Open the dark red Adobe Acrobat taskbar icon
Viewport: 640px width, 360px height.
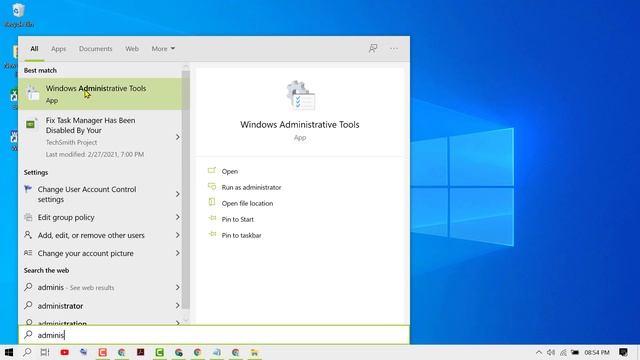coord(140,352)
